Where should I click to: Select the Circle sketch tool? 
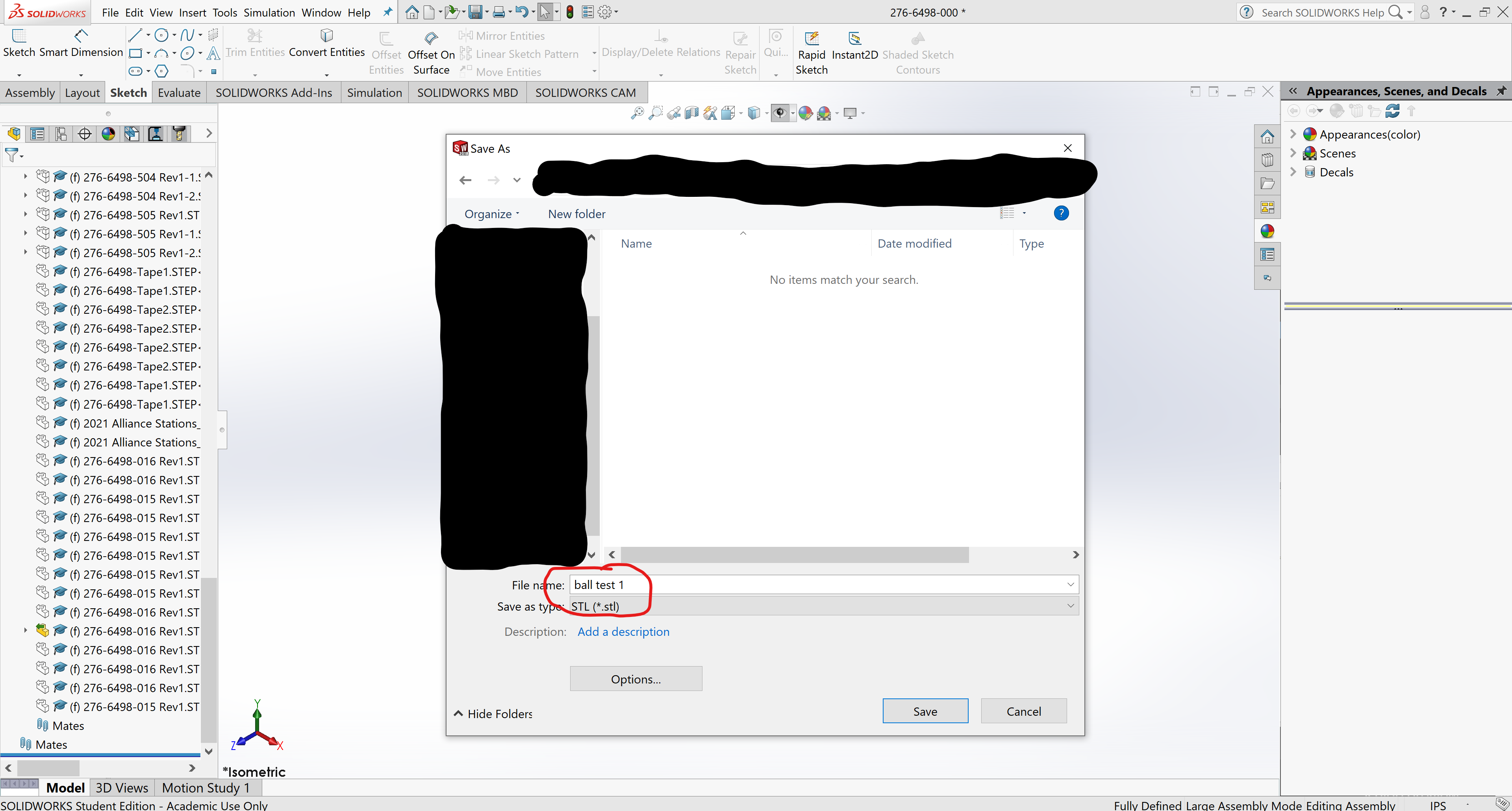pyautogui.click(x=161, y=35)
